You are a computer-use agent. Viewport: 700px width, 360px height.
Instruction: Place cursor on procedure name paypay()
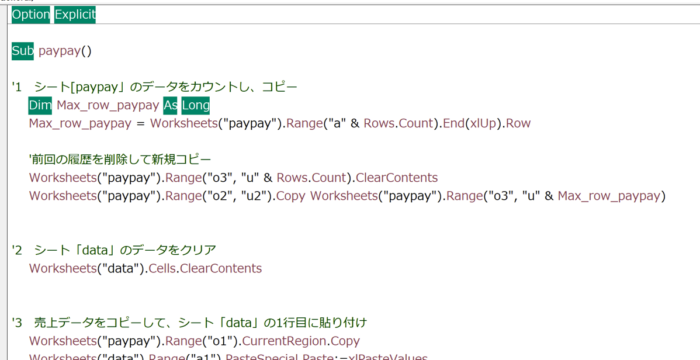click(x=65, y=51)
